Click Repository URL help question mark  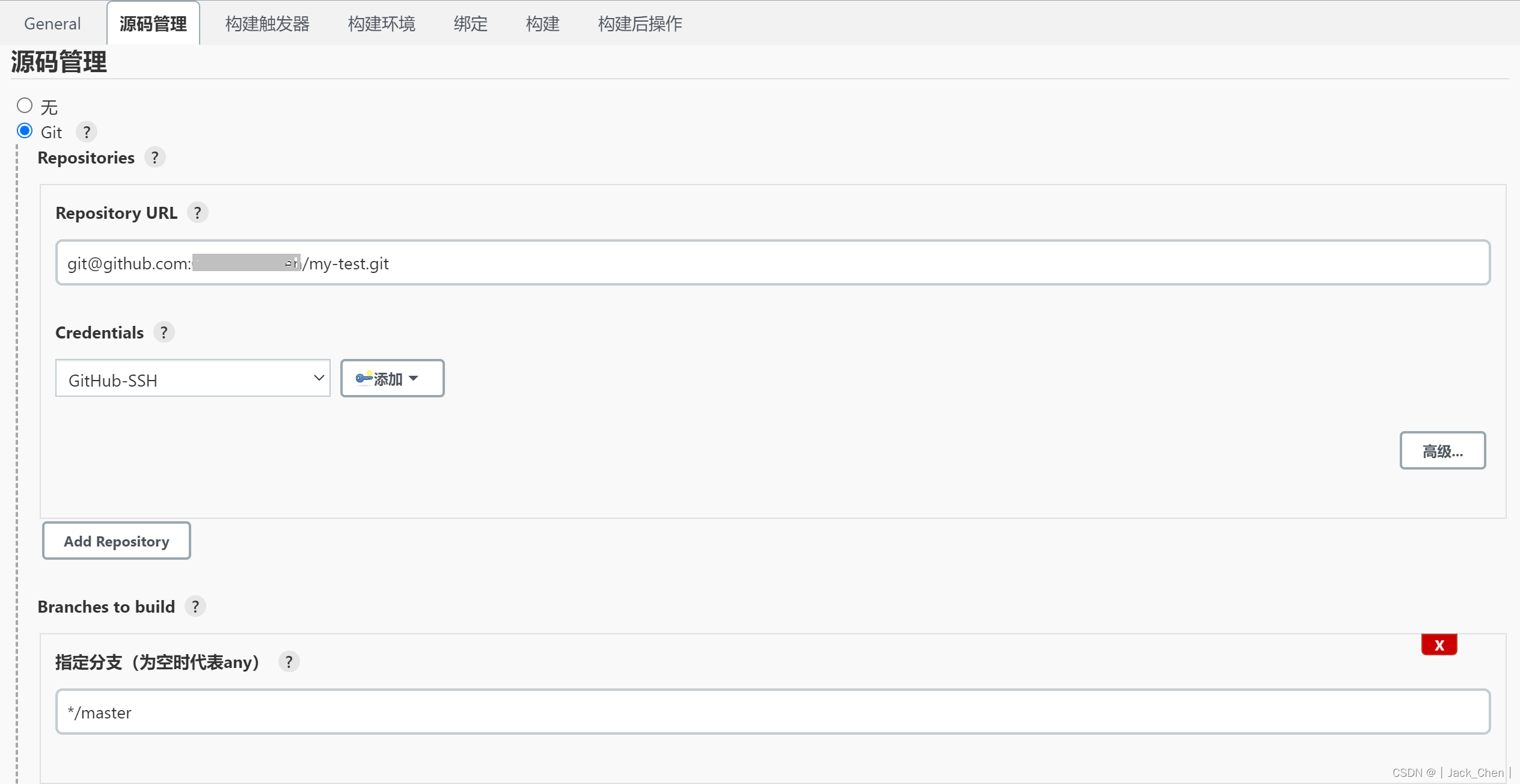point(197,213)
